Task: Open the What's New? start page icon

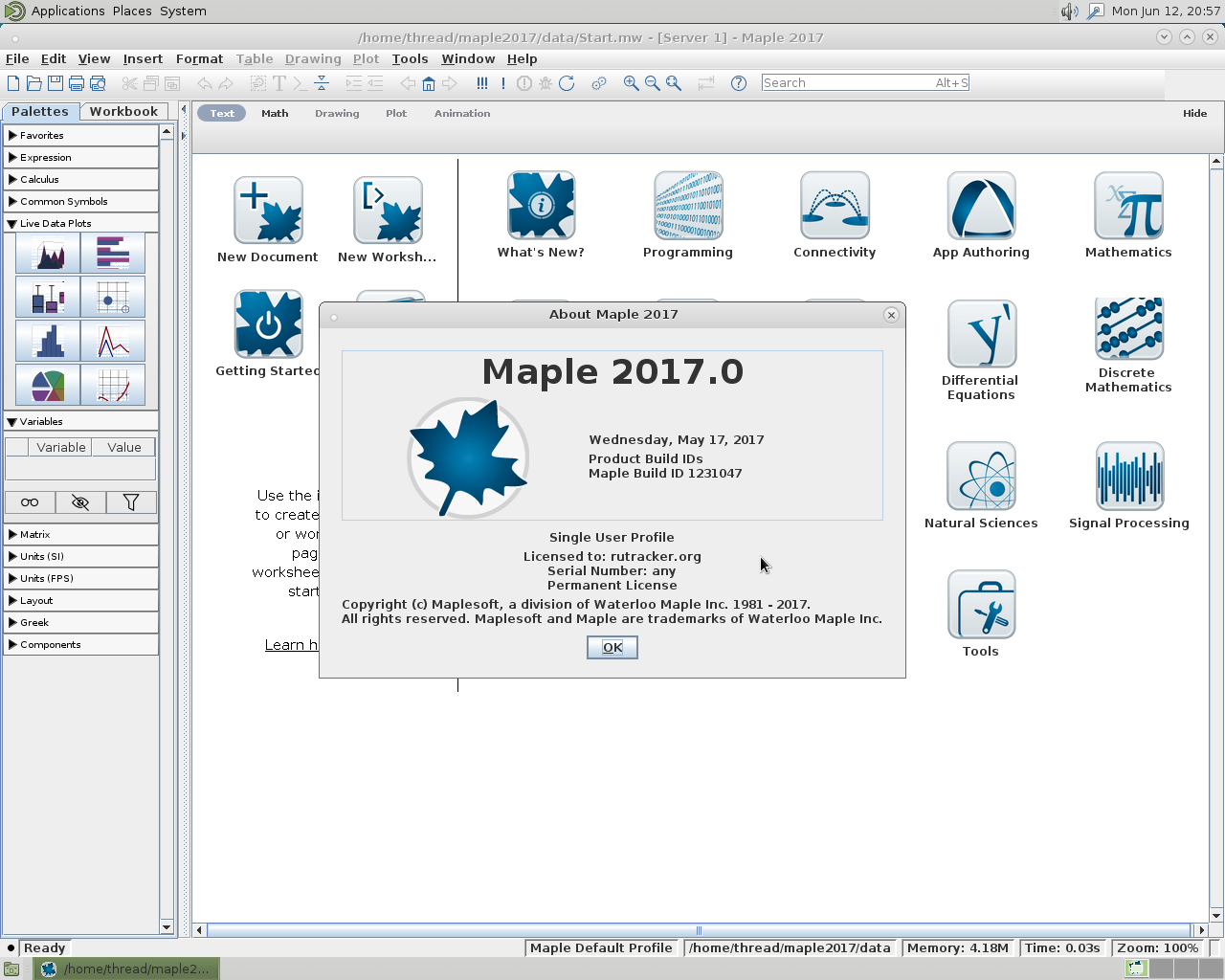Action: point(541,206)
